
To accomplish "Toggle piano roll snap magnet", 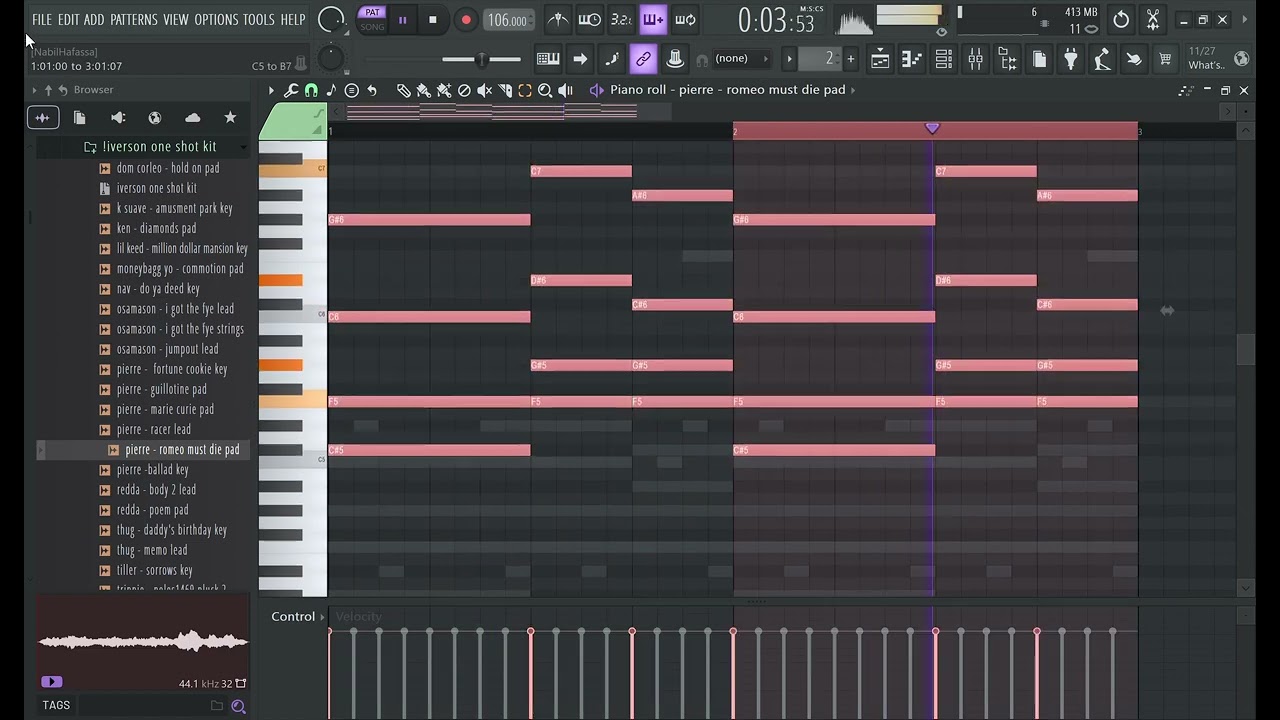I will point(311,90).
